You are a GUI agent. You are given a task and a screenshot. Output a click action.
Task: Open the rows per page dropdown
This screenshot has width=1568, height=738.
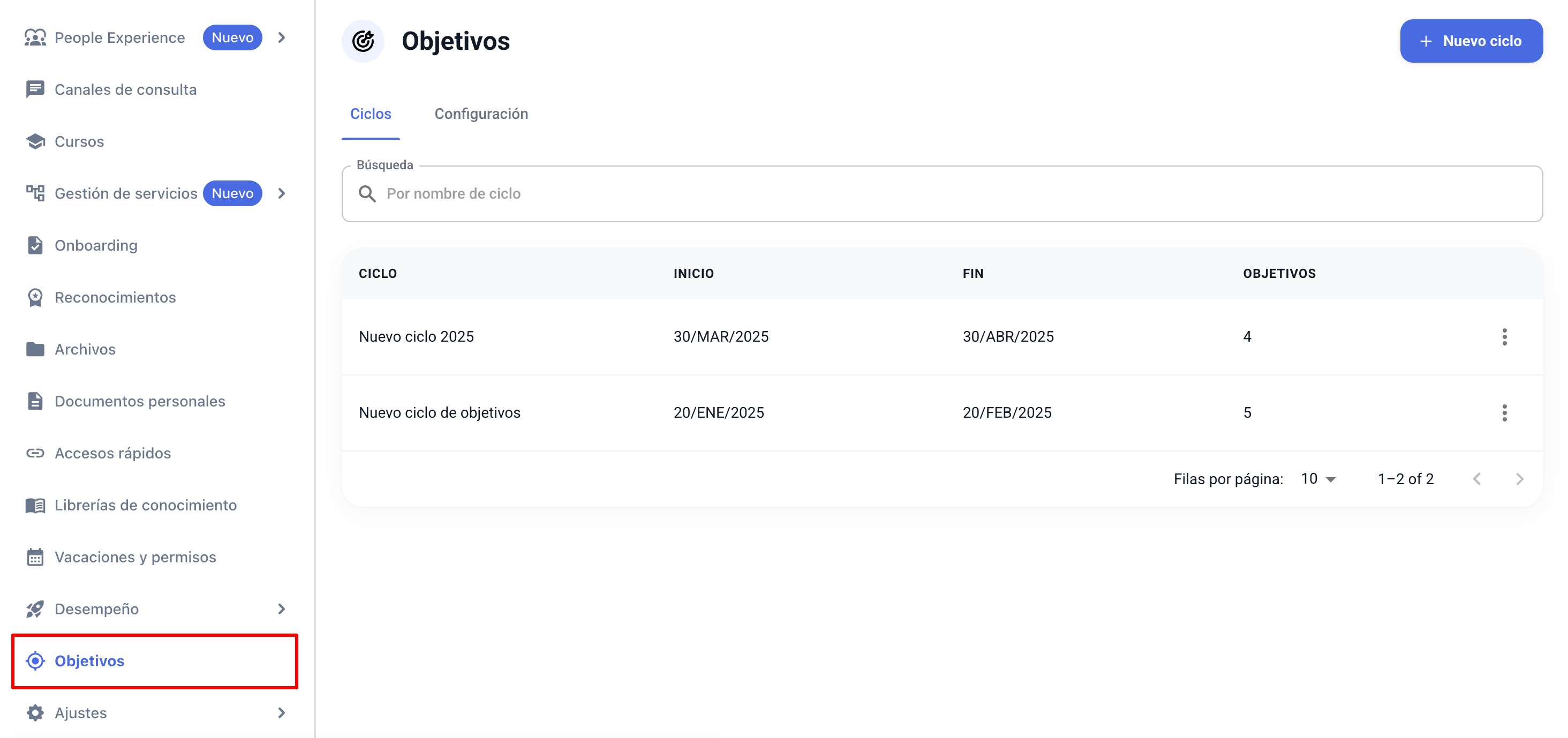tap(1318, 479)
